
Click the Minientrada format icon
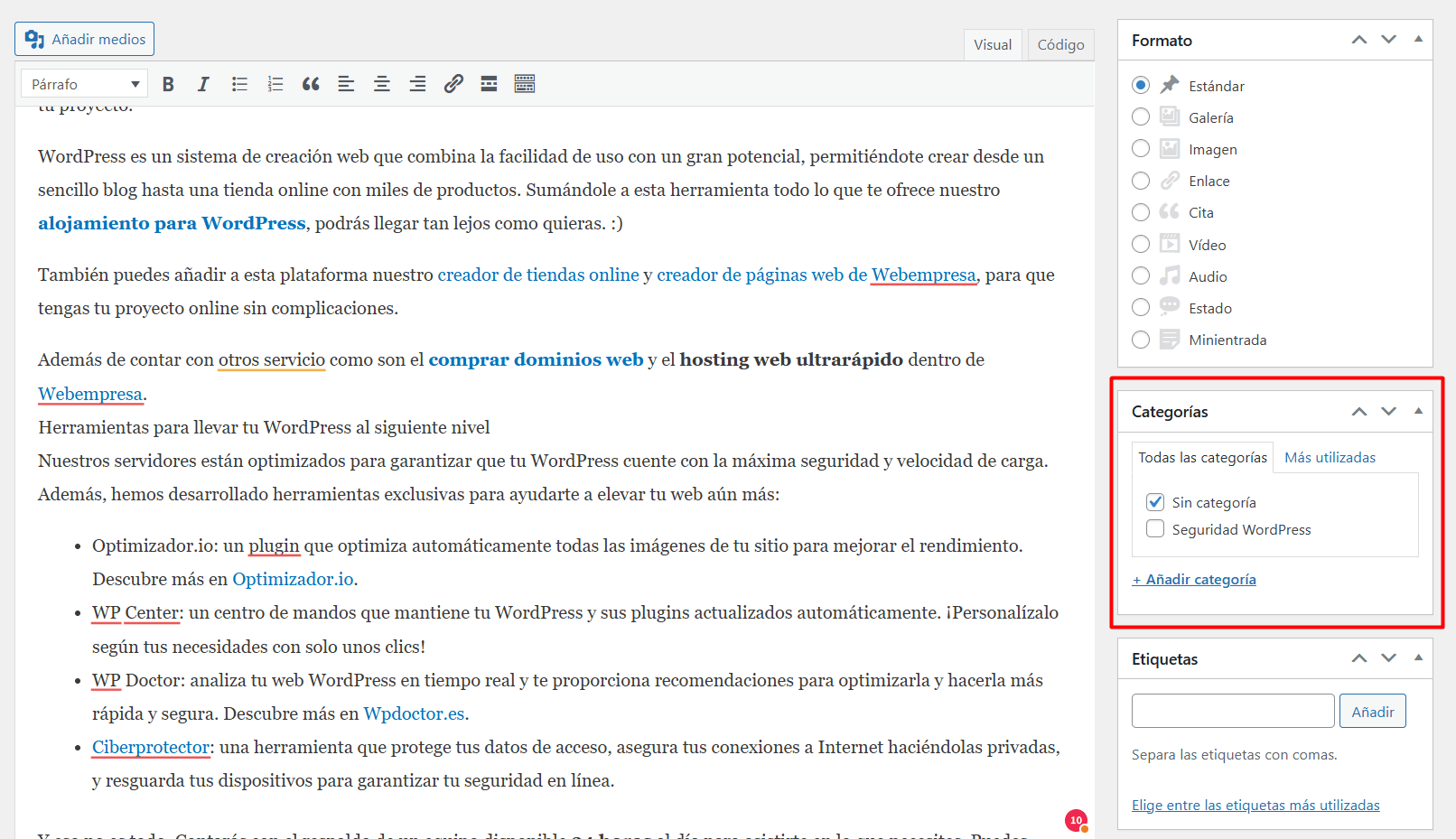pyautogui.click(x=1170, y=339)
